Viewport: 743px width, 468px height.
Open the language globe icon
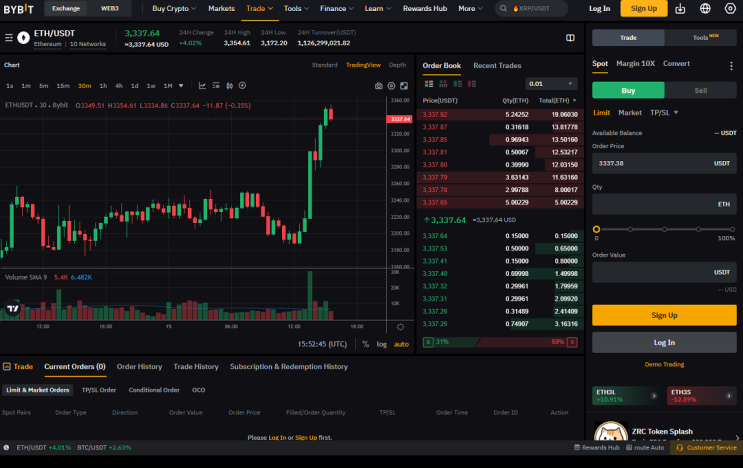pos(705,9)
